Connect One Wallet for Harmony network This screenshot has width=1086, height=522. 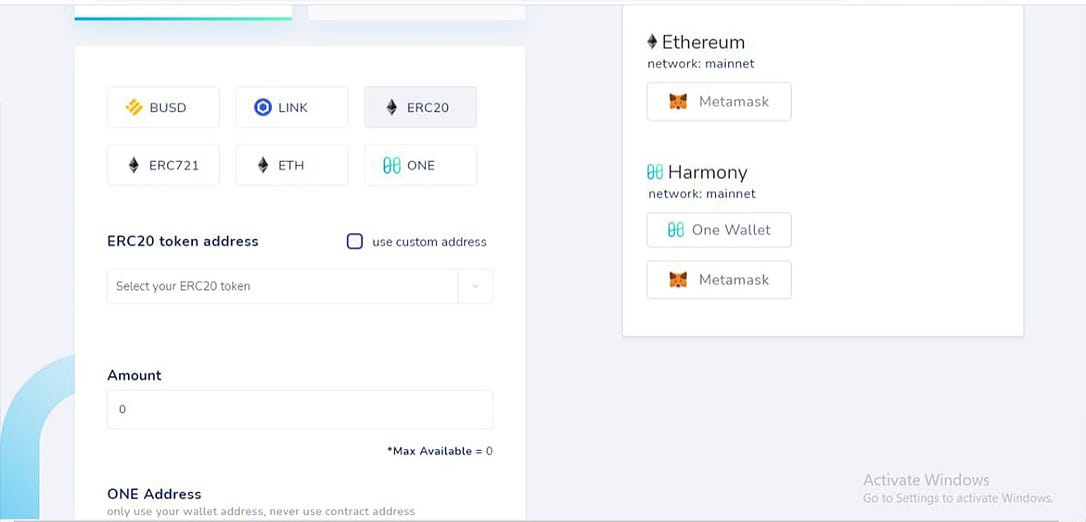pyautogui.click(x=719, y=230)
